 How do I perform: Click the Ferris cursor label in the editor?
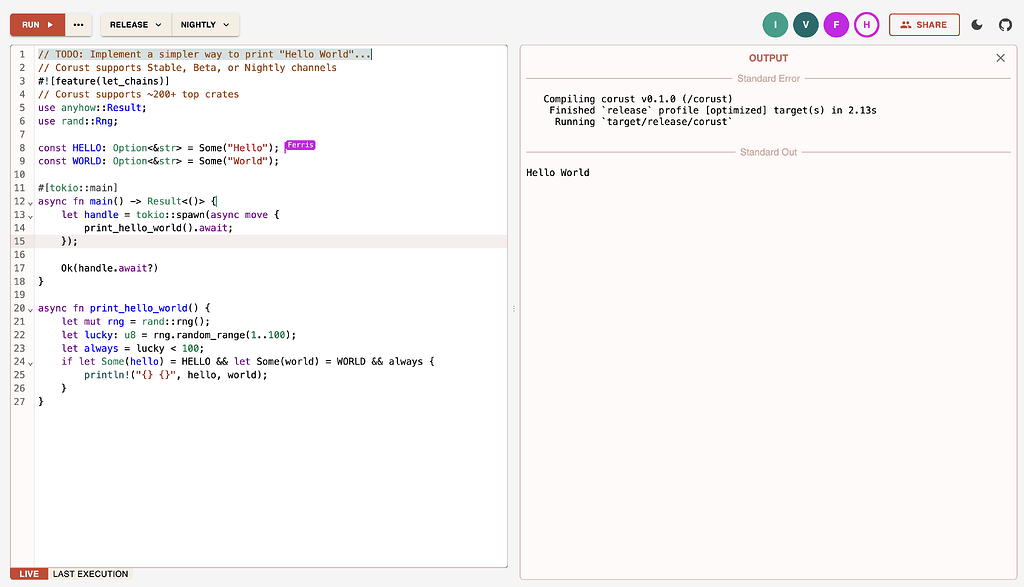300,144
